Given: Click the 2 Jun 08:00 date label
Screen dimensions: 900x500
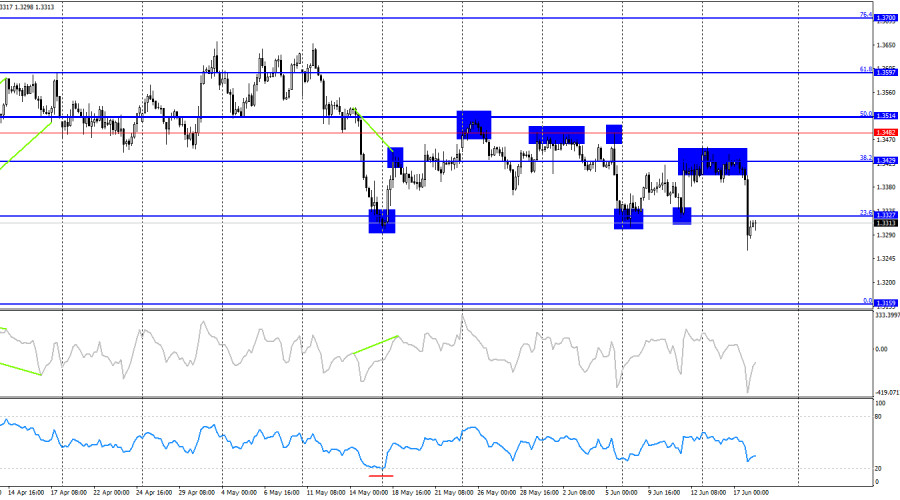Looking at the screenshot, I should pos(579,493).
